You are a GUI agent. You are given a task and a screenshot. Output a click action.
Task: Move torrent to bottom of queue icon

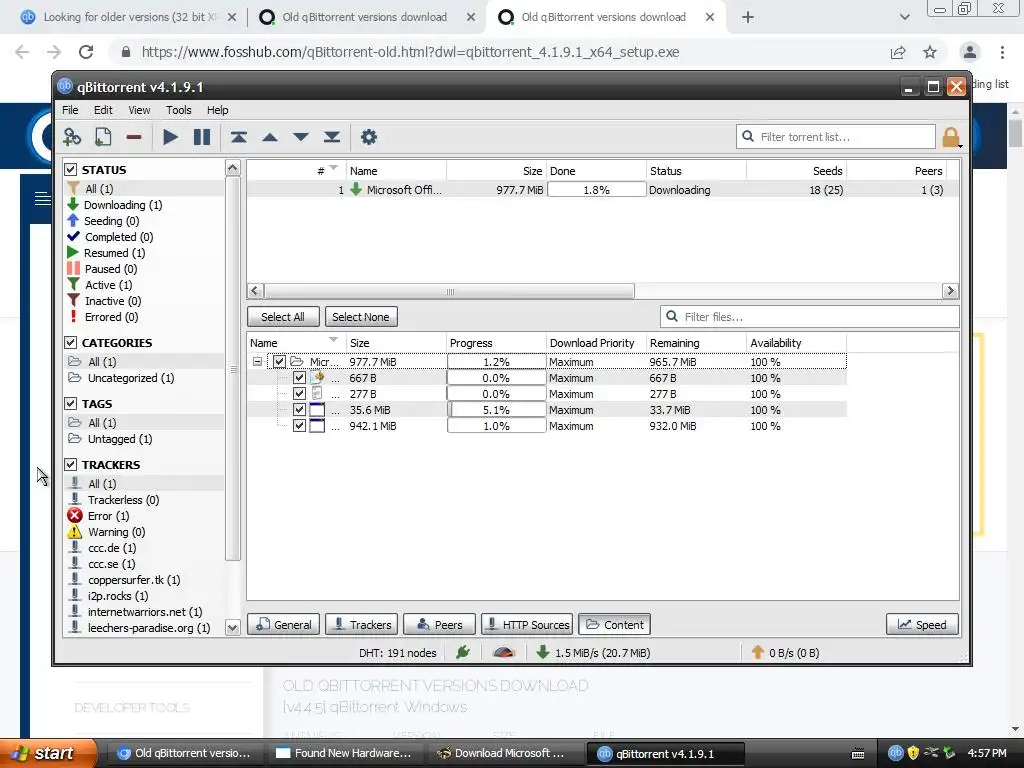332,137
